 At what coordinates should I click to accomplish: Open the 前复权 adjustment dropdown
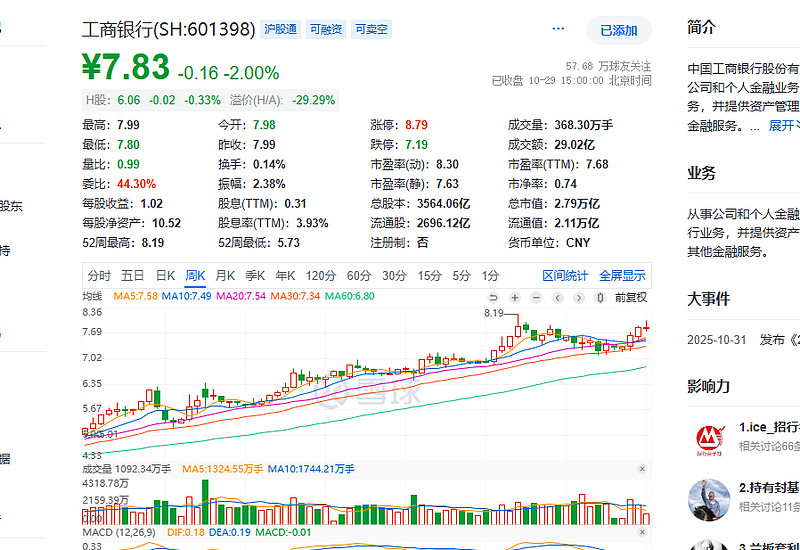pos(631,297)
